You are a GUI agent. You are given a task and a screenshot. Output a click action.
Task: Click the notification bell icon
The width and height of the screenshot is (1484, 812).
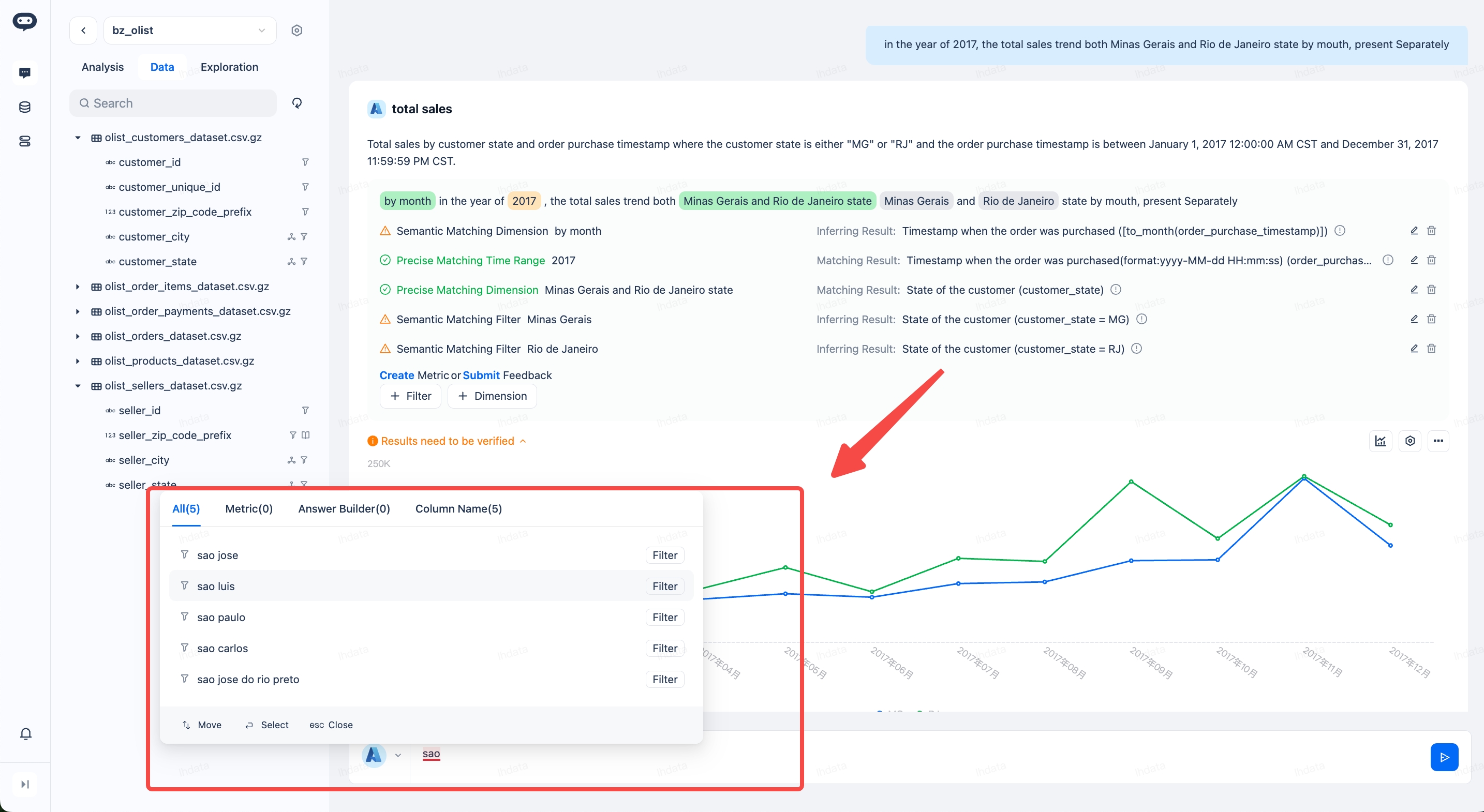click(25, 733)
